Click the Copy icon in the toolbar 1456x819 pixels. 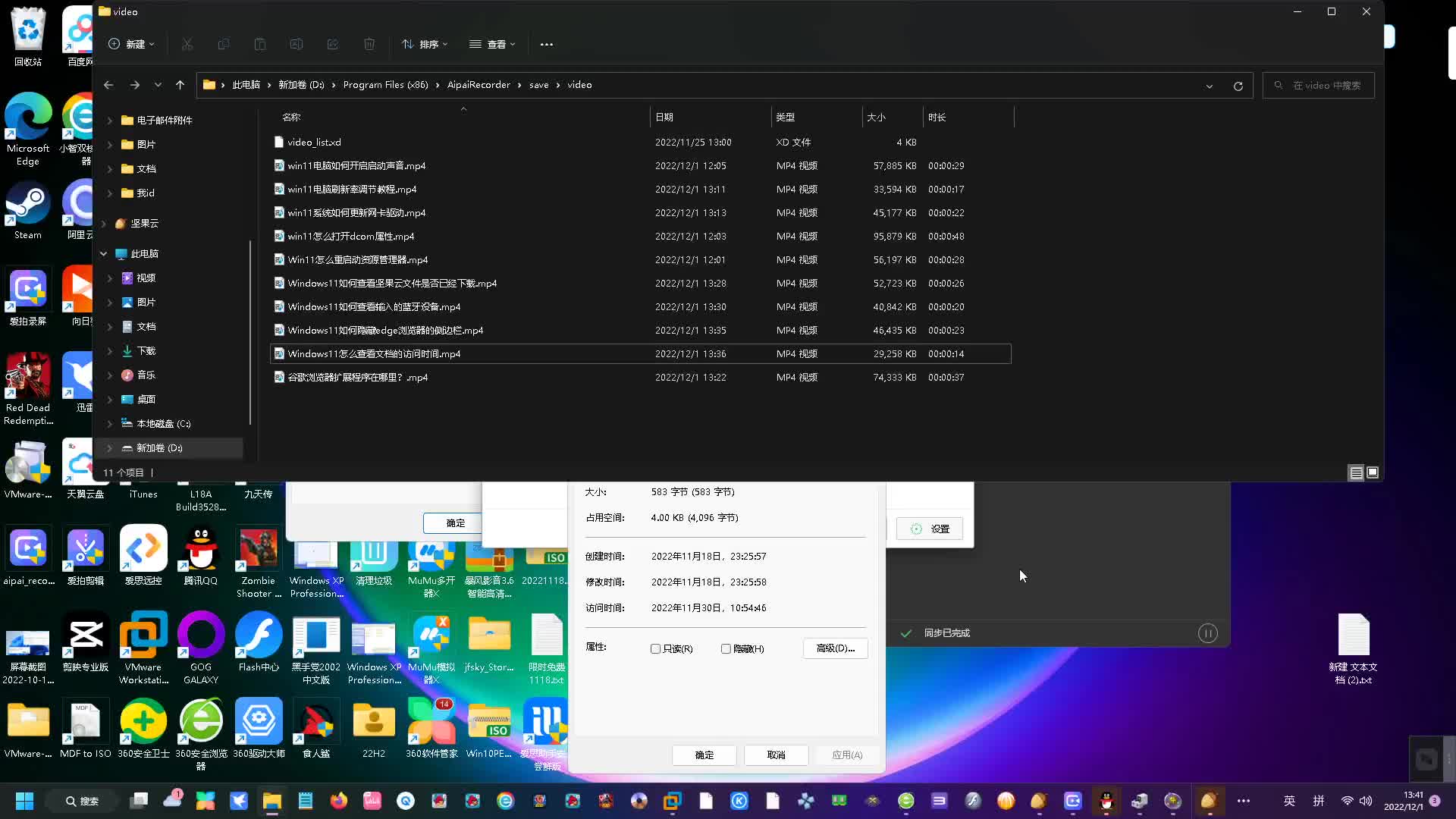pyautogui.click(x=224, y=44)
